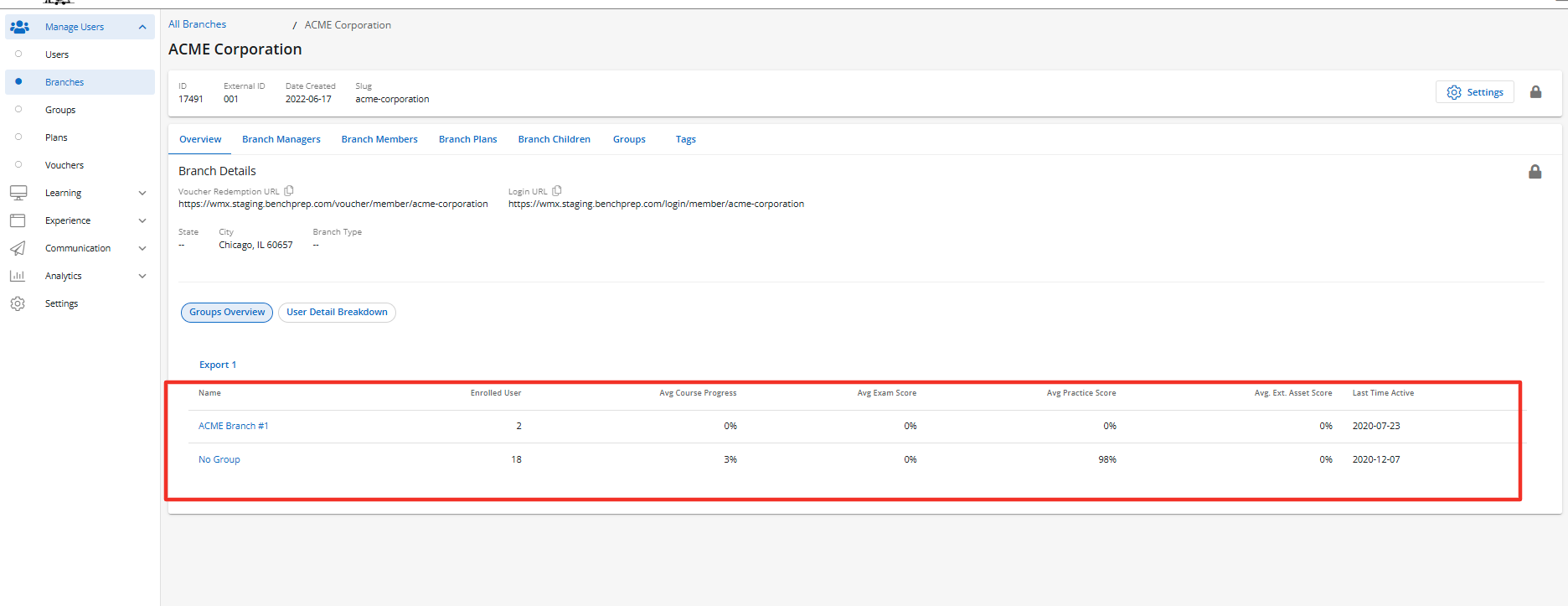Open the Branch Managers tab
Image resolution: width=1568 pixels, height=606 pixels.
(281, 139)
